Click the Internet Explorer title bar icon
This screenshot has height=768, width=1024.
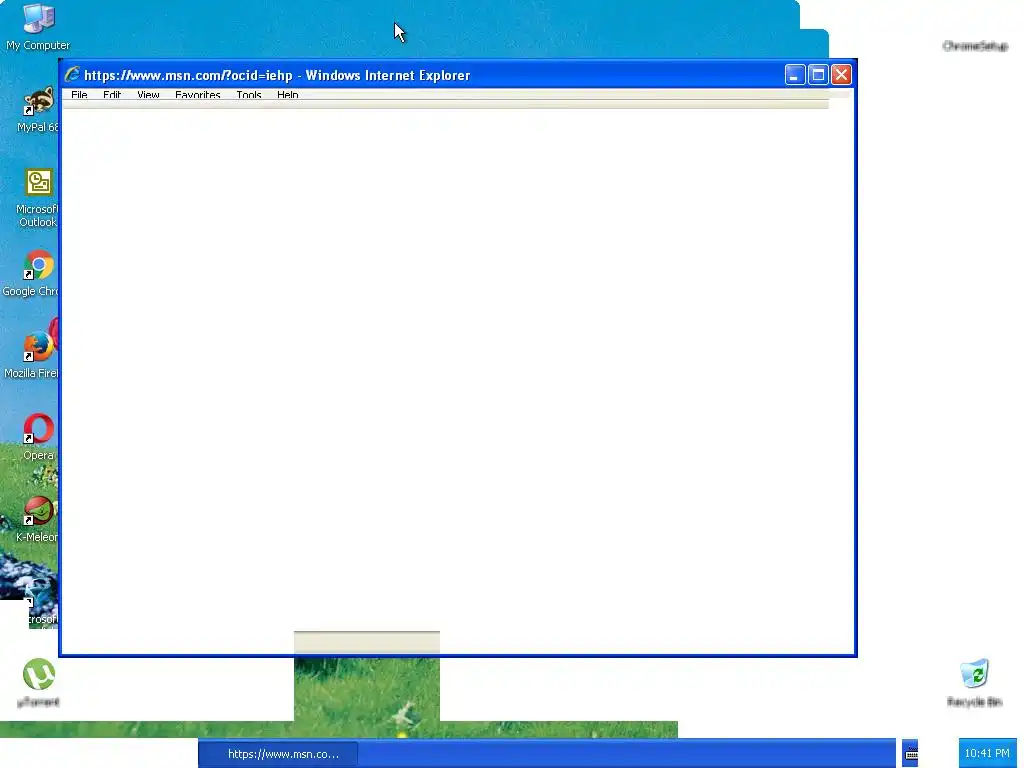click(72, 74)
